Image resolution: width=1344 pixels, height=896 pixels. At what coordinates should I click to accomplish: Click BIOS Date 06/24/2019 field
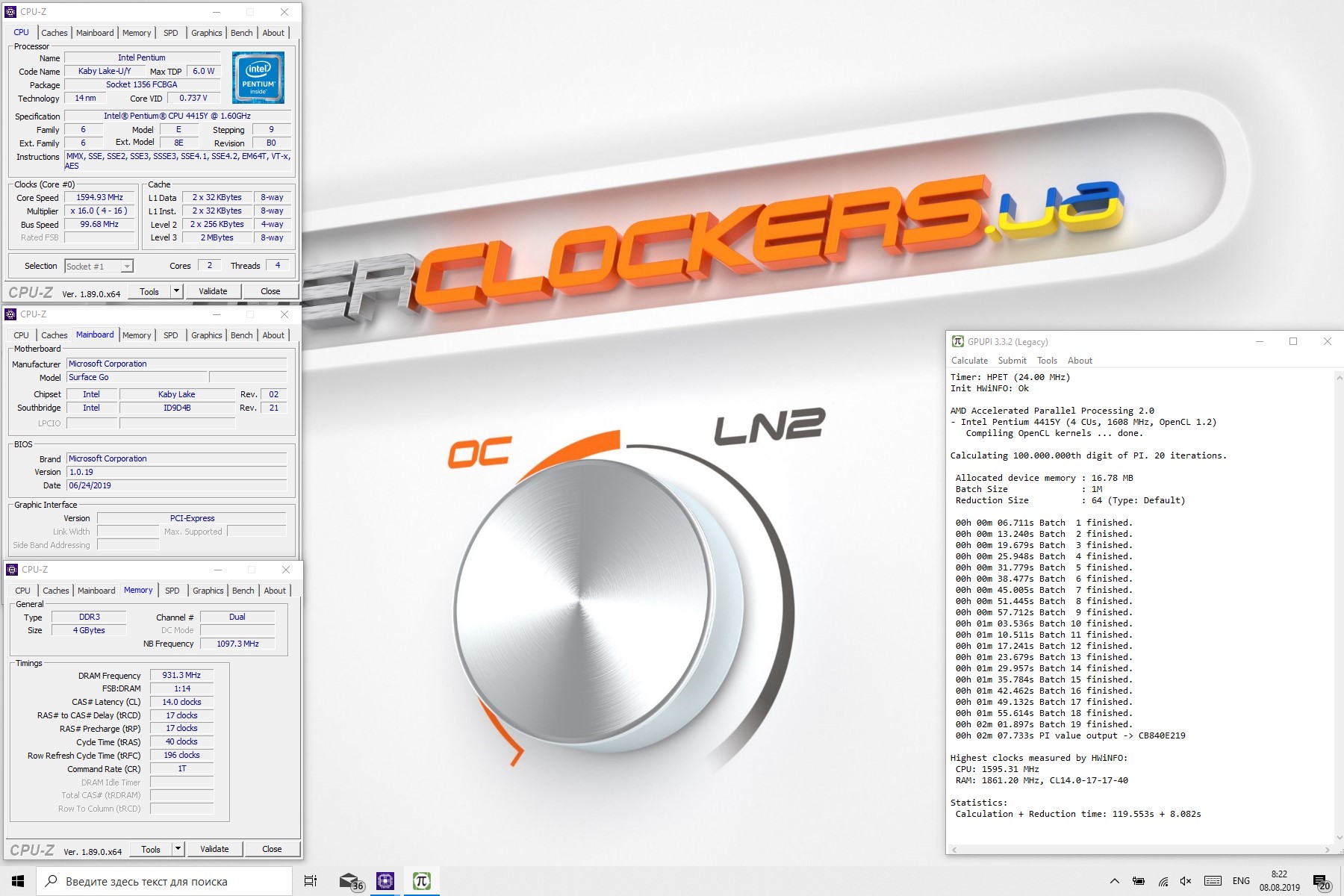pyautogui.click(x=177, y=485)
